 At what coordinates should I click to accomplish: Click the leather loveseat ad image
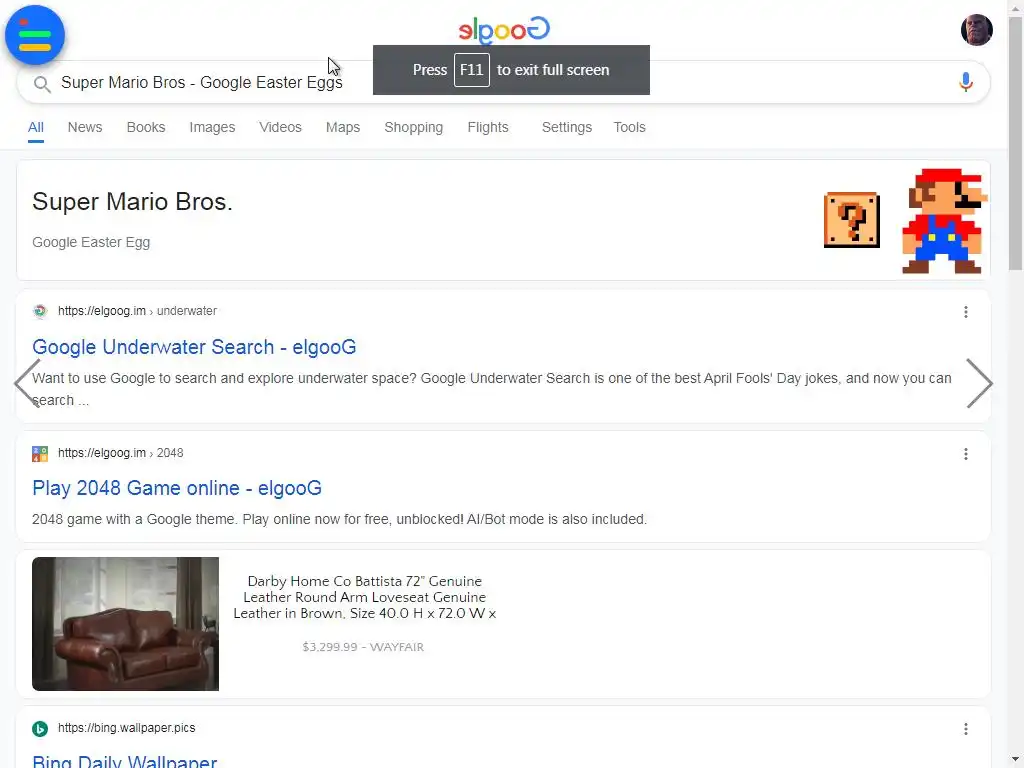[125, 624]
